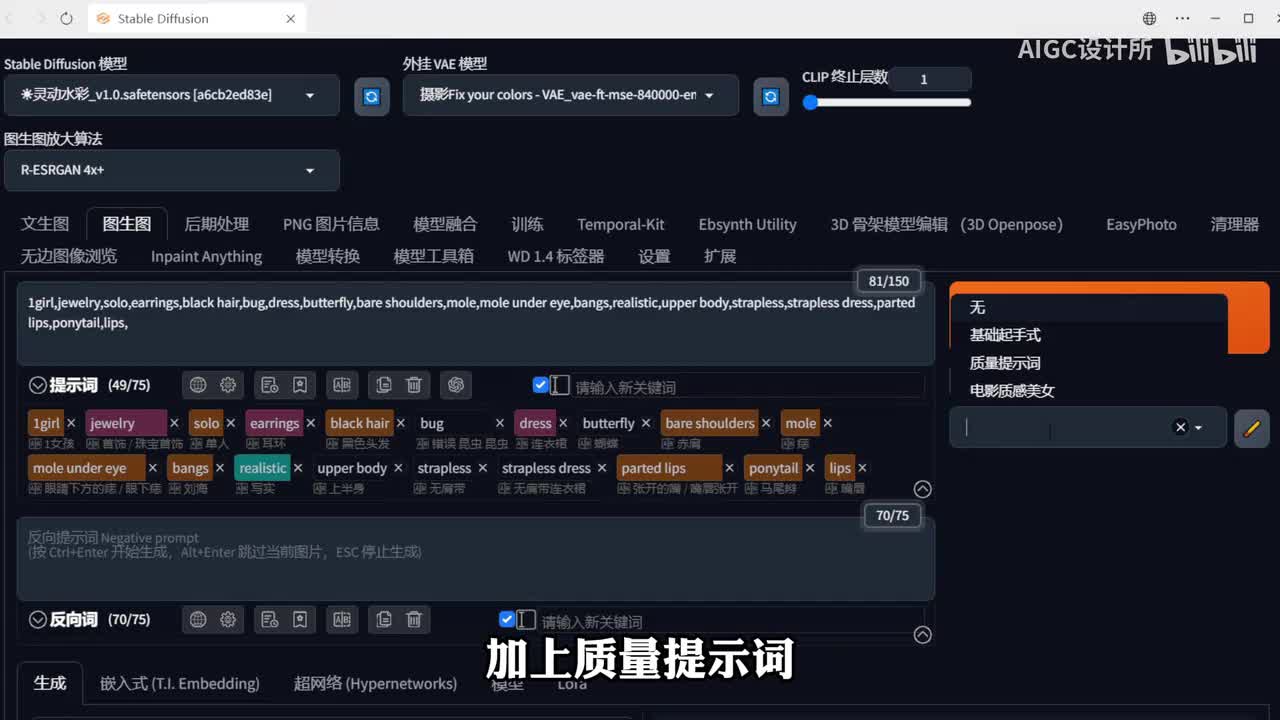Click the VAE model refresh icon
1280x720 pixels.
tap(770, 96)
